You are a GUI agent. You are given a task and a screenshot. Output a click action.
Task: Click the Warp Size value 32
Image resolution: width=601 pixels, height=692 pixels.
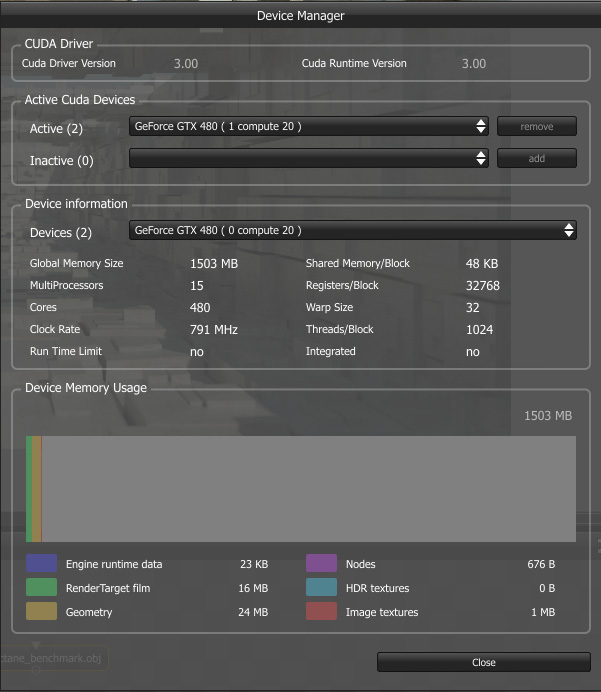click(x=473, y=308)
